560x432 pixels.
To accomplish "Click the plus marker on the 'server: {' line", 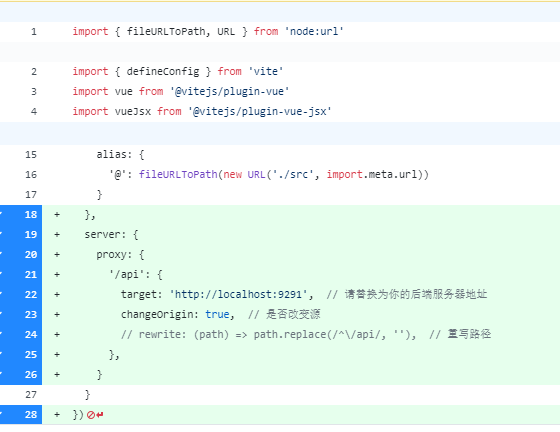I will 57,235.
